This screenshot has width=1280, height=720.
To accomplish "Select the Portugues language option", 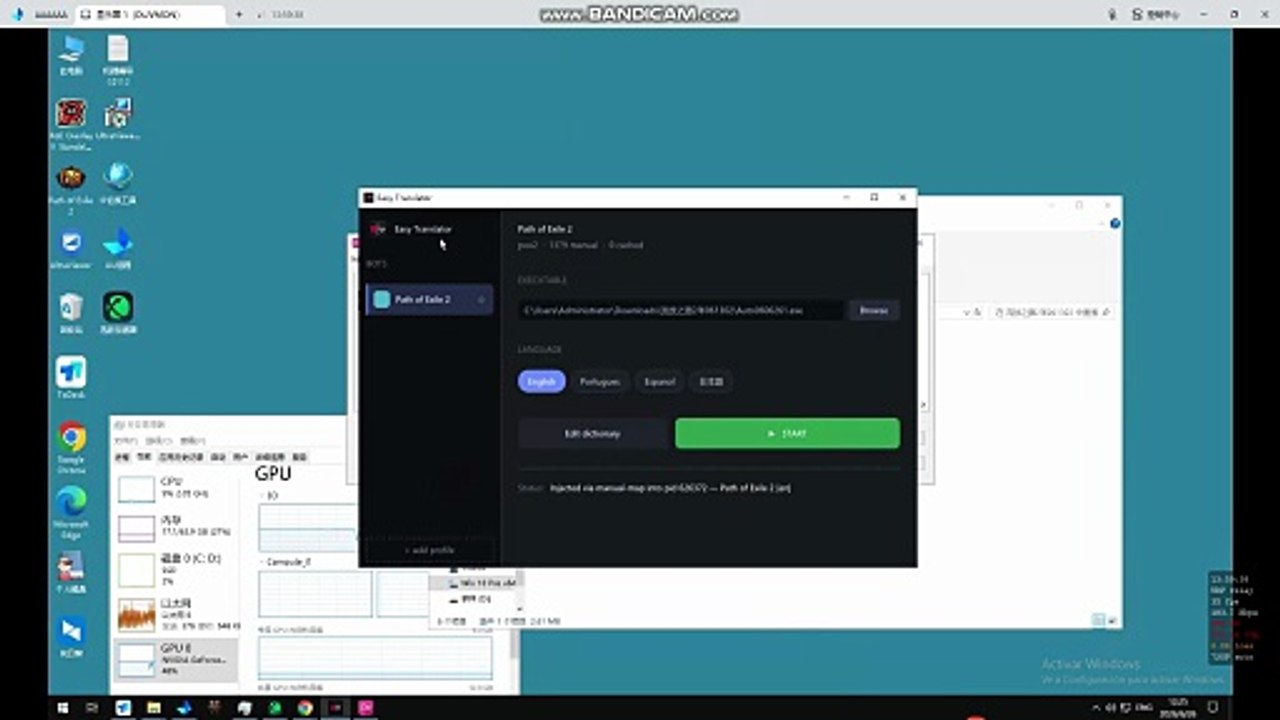I will 600,381.
